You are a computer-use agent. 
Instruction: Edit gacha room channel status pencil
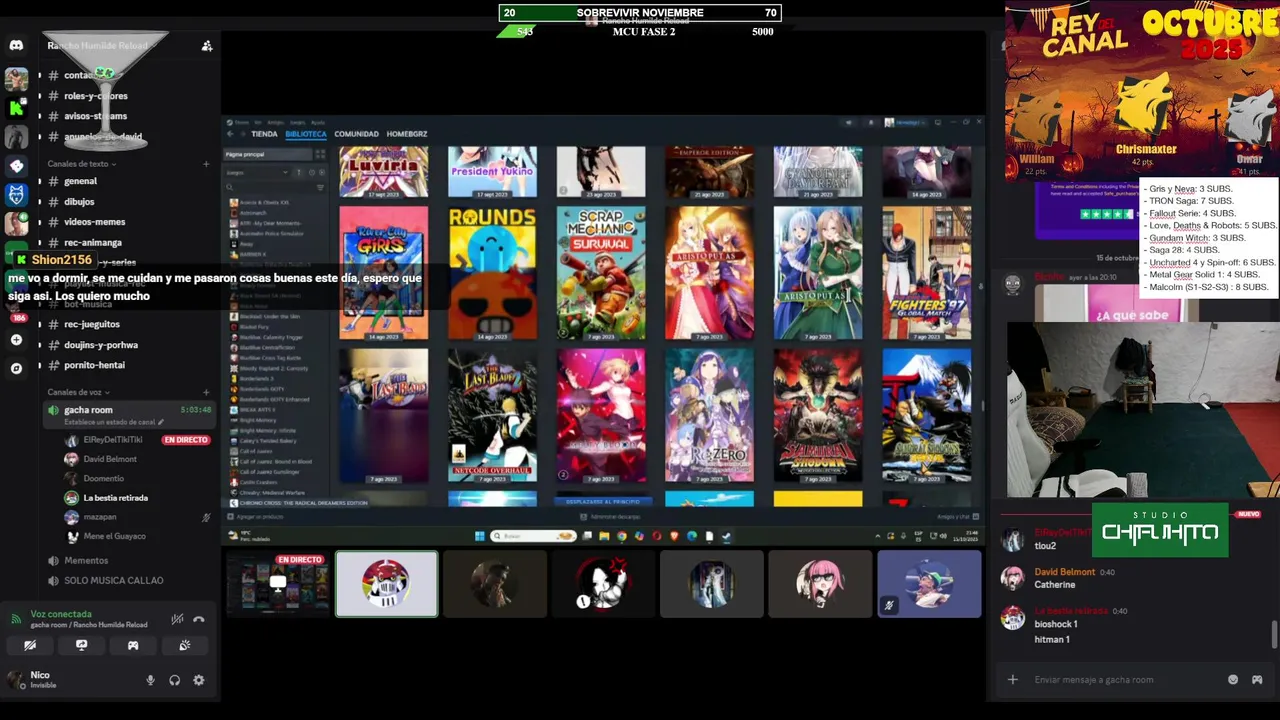tap(161, 422)
